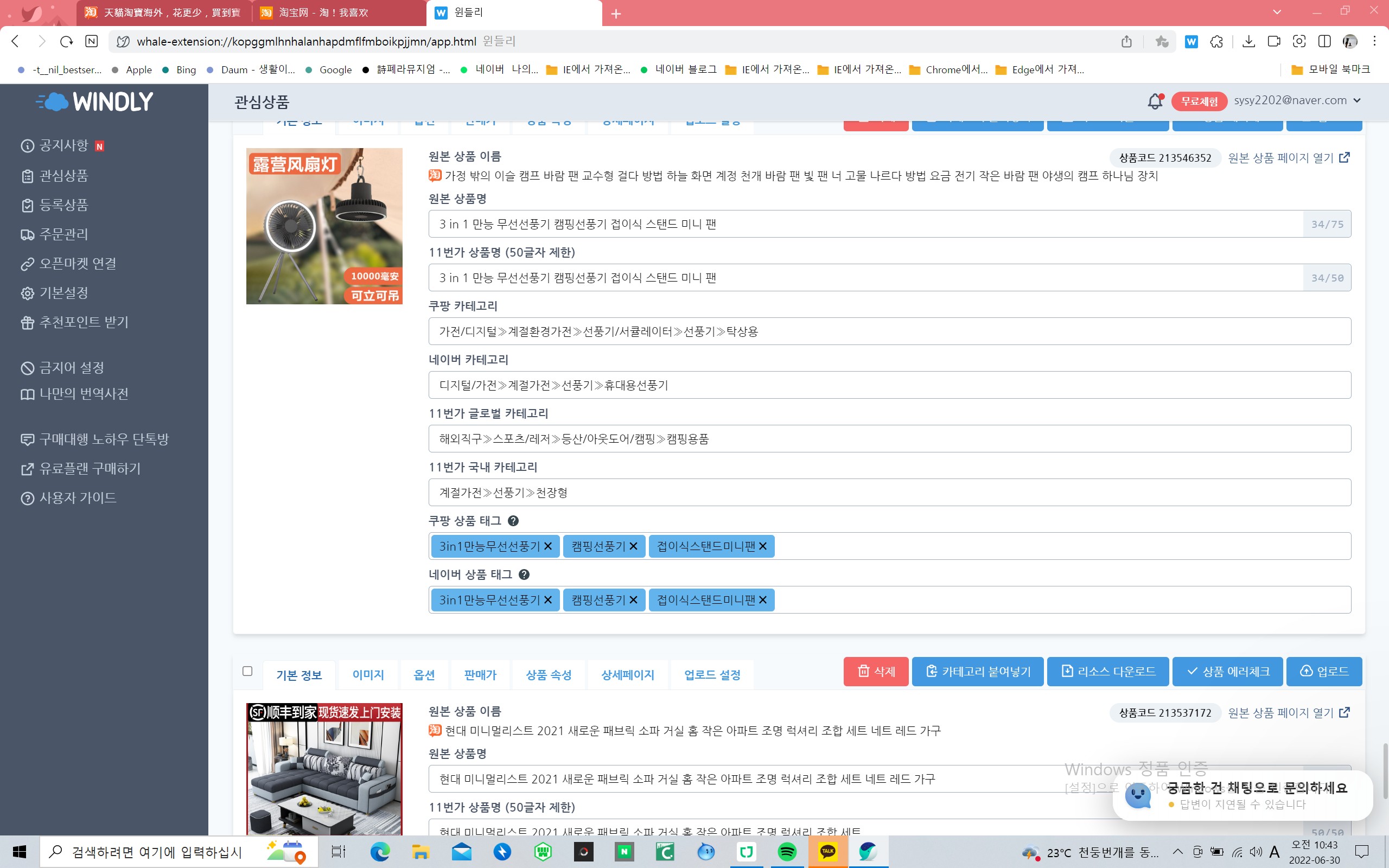Image resolution: width=1389 pixels, height=868 pixels.
Task: Open the 네이버 블로그 bookmark
Action: 679,69
